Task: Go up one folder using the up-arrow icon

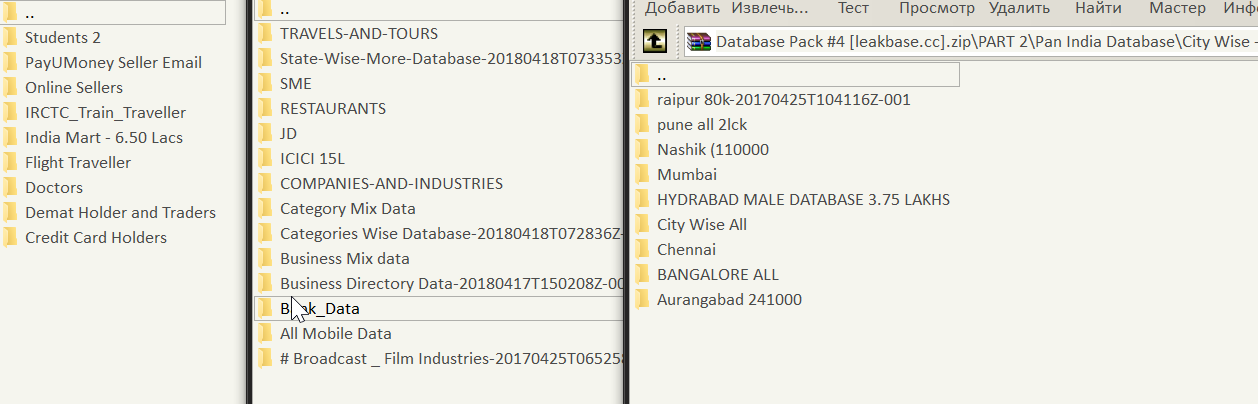Action: (654, 42)
